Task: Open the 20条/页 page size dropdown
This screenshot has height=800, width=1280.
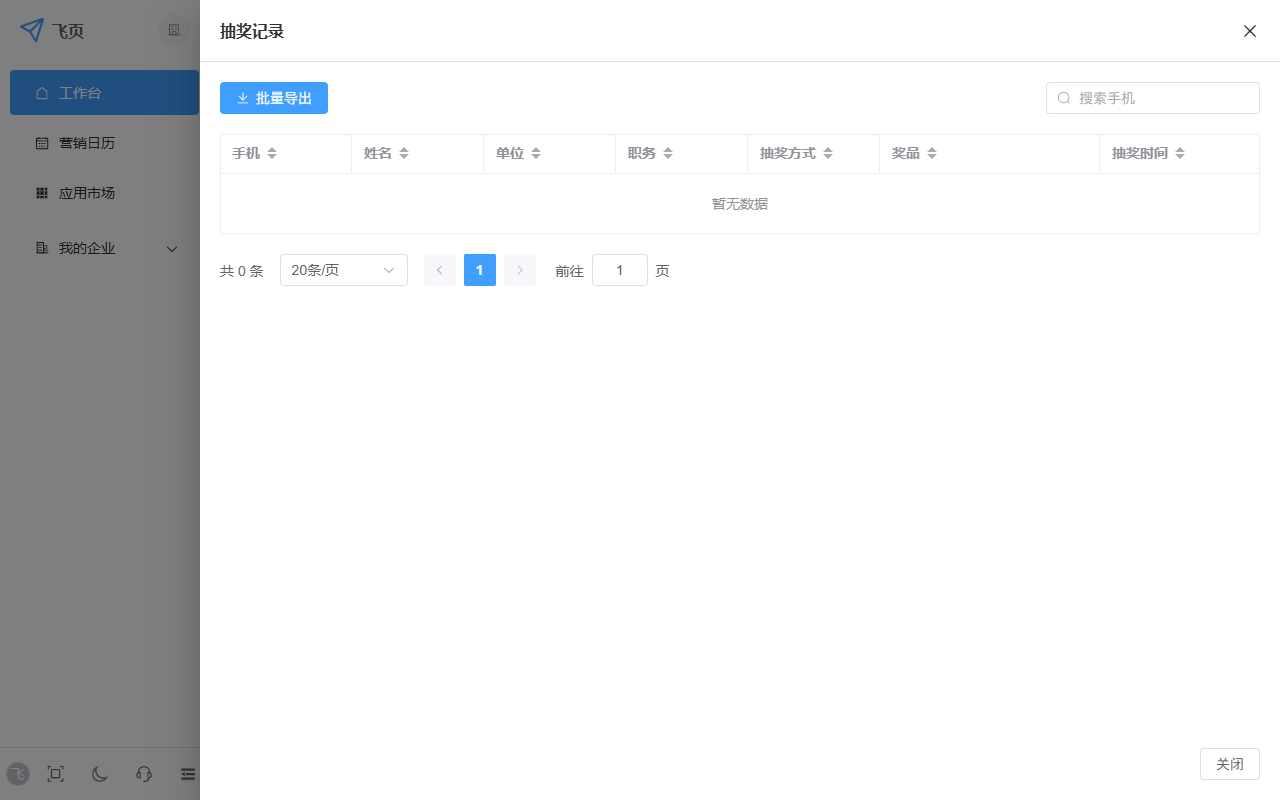Action: (x=343, y=270)
